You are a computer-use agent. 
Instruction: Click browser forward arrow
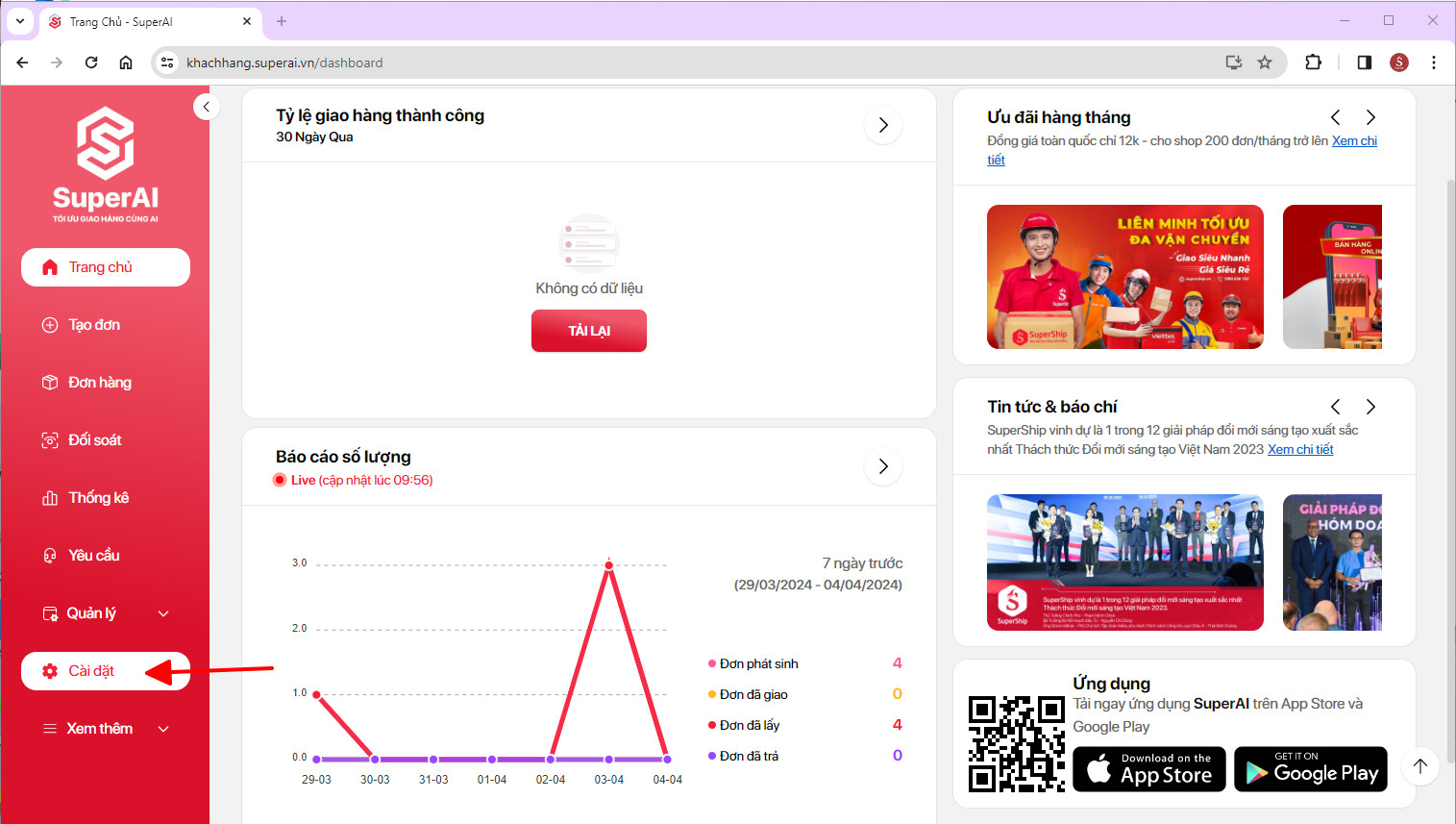(x=57, y=62)
